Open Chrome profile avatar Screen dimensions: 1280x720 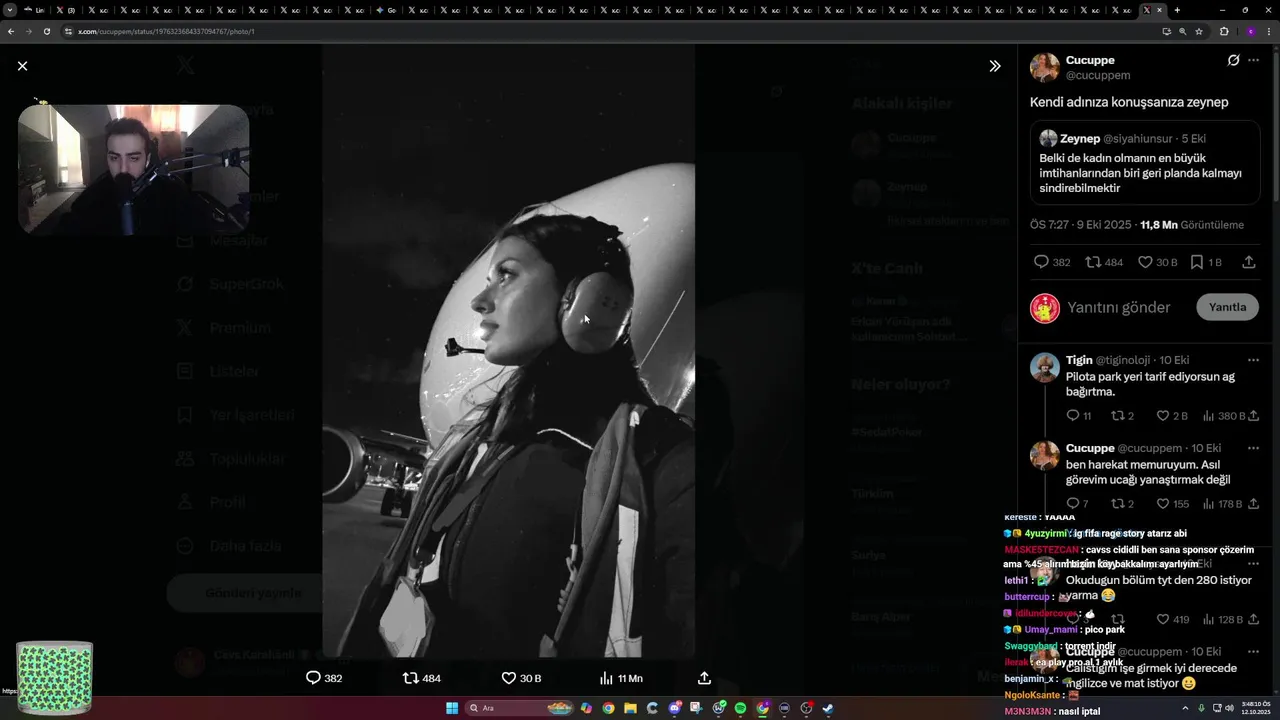(x=1250, y=31)
